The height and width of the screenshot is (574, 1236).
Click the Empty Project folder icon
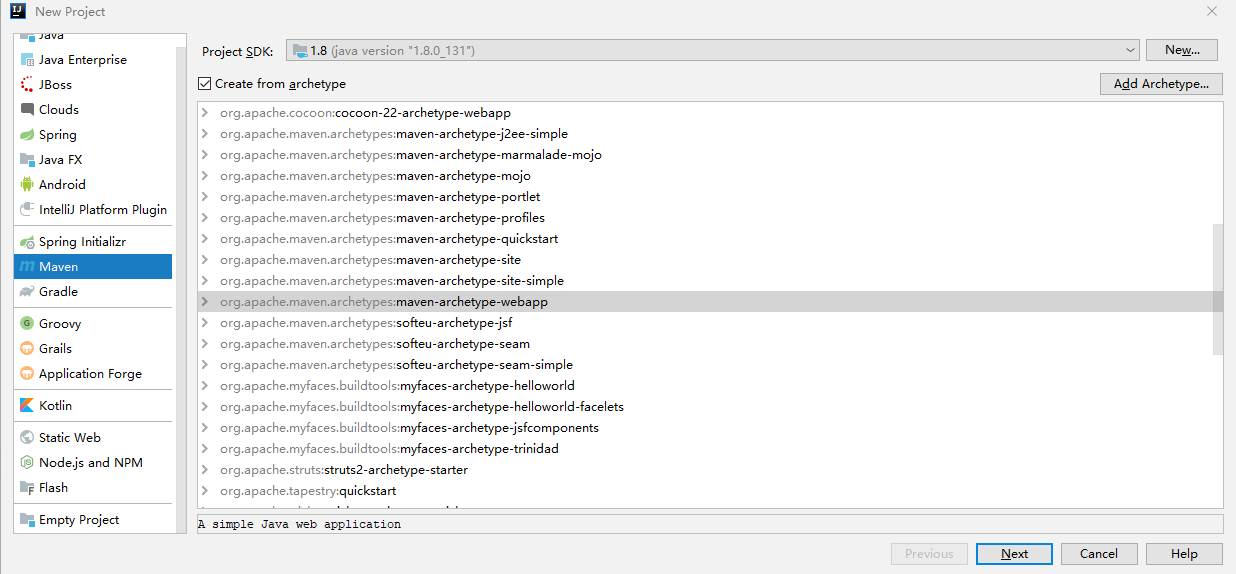(27, 520)
